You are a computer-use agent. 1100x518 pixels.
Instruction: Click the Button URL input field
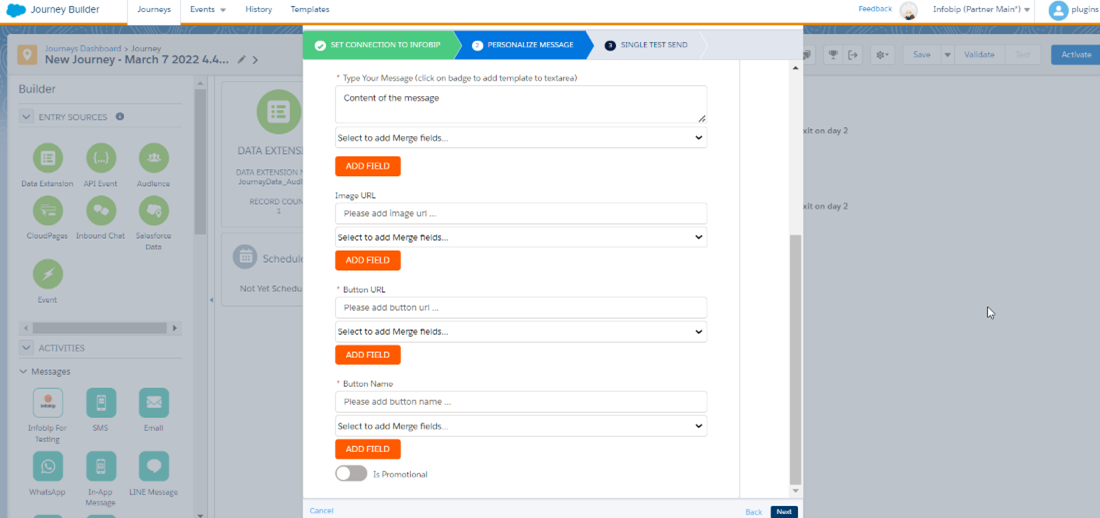(x=521, y=307)
